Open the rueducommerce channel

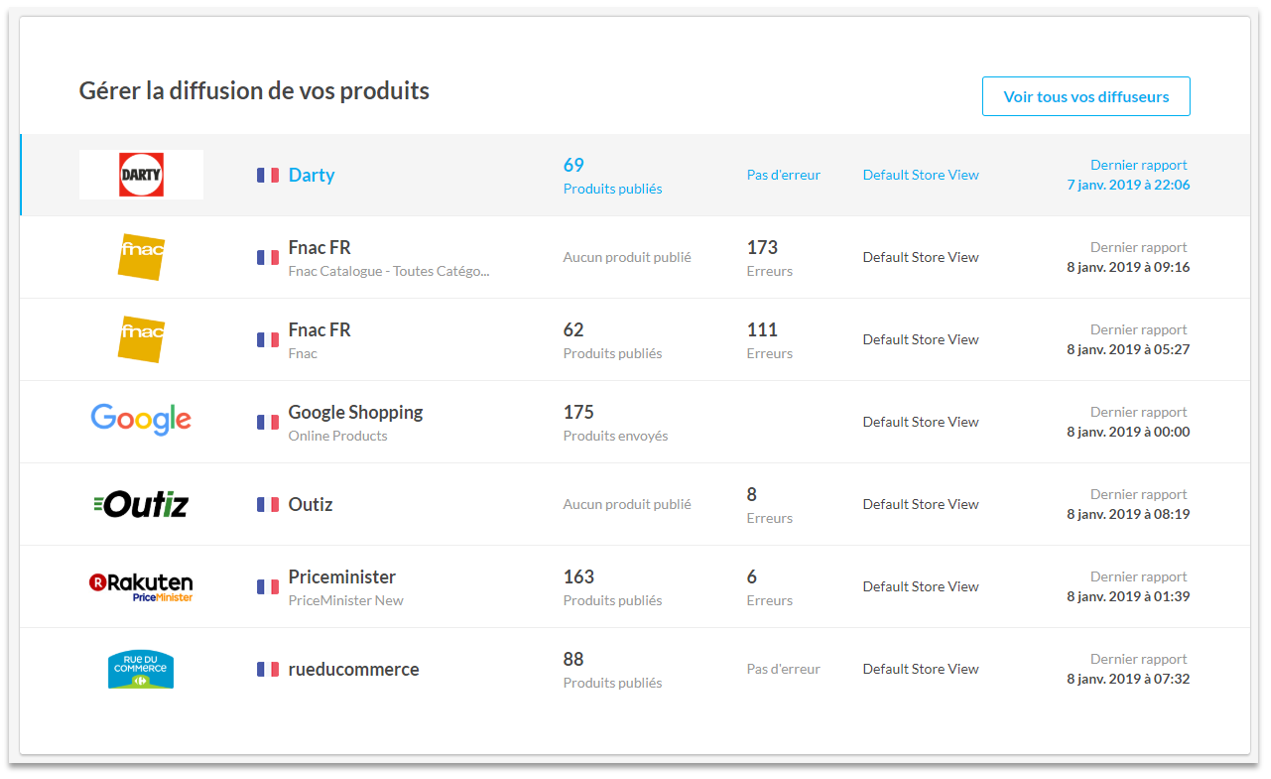354,669
